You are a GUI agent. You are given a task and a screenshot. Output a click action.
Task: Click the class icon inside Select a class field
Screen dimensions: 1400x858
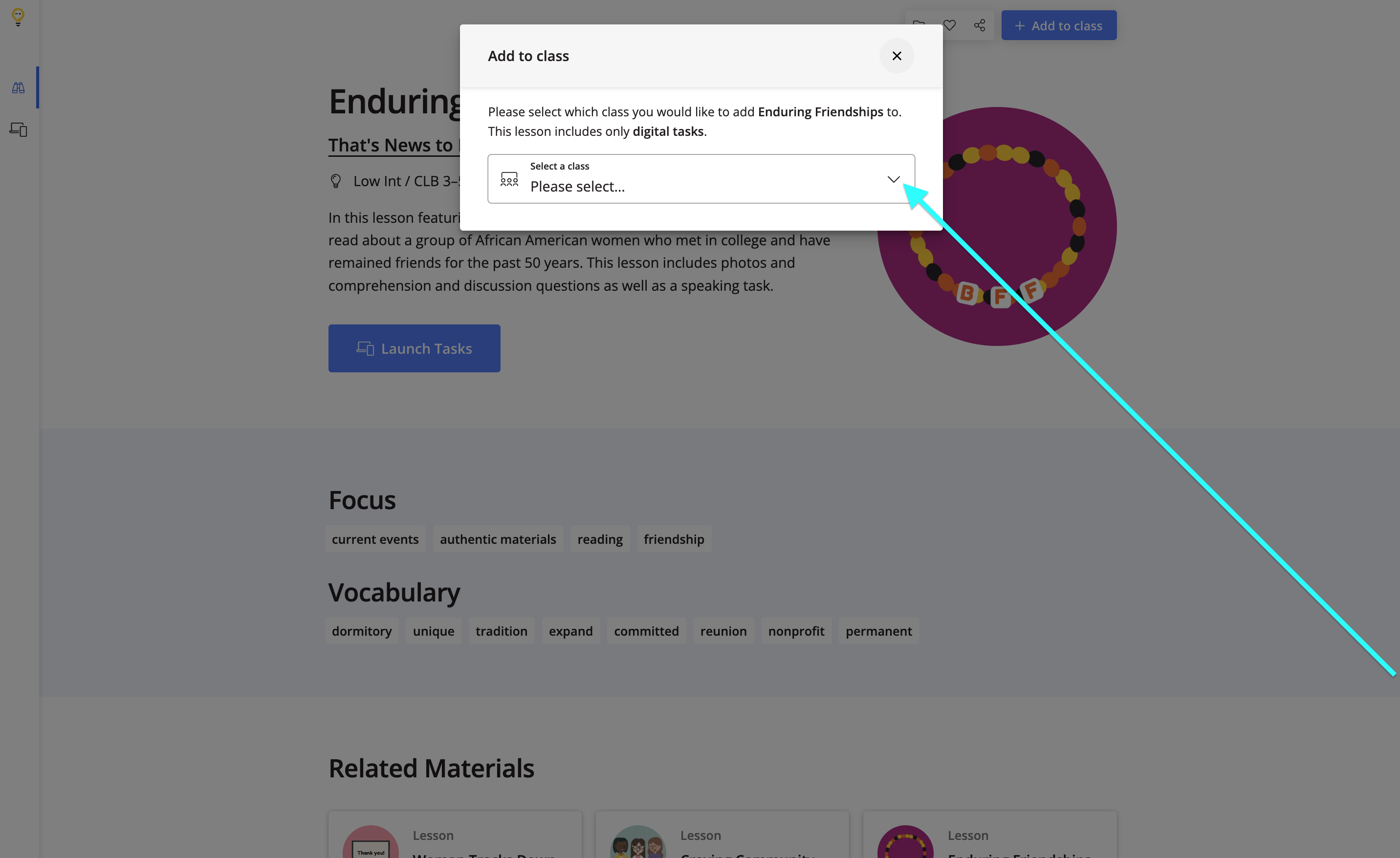click(x=508, y=179)
